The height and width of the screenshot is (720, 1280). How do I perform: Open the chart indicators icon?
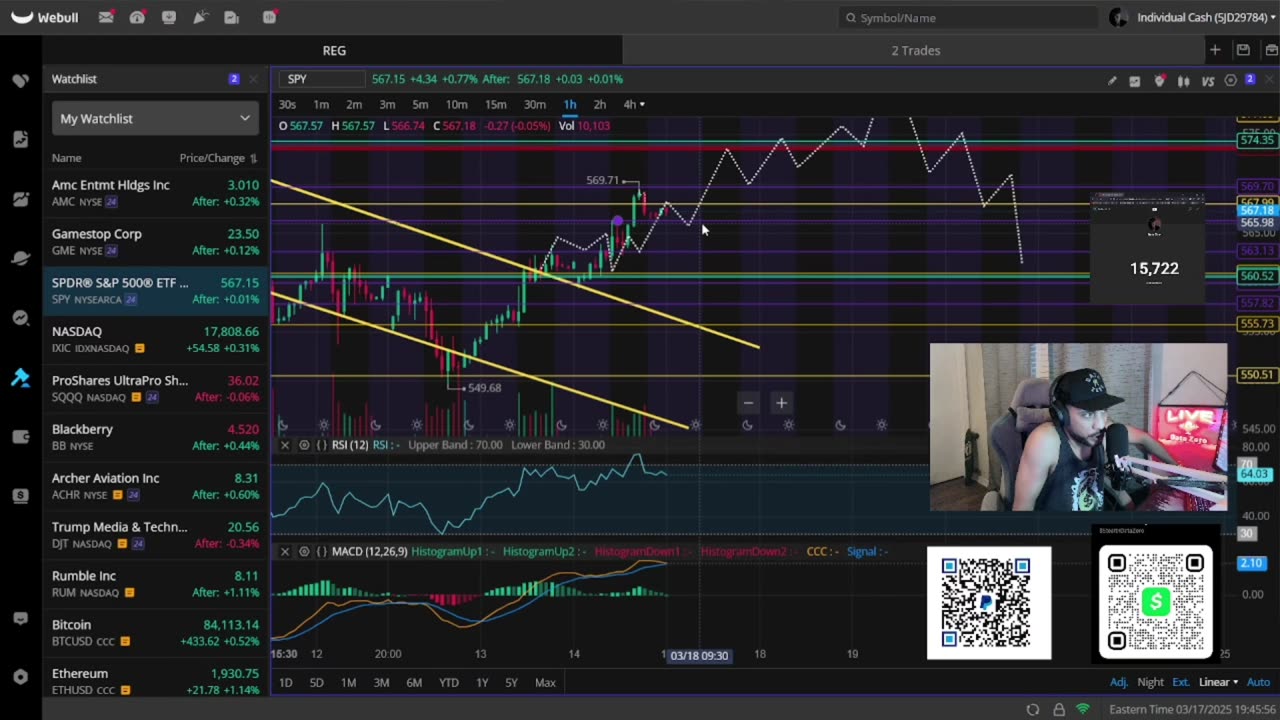click(1135, 81)
